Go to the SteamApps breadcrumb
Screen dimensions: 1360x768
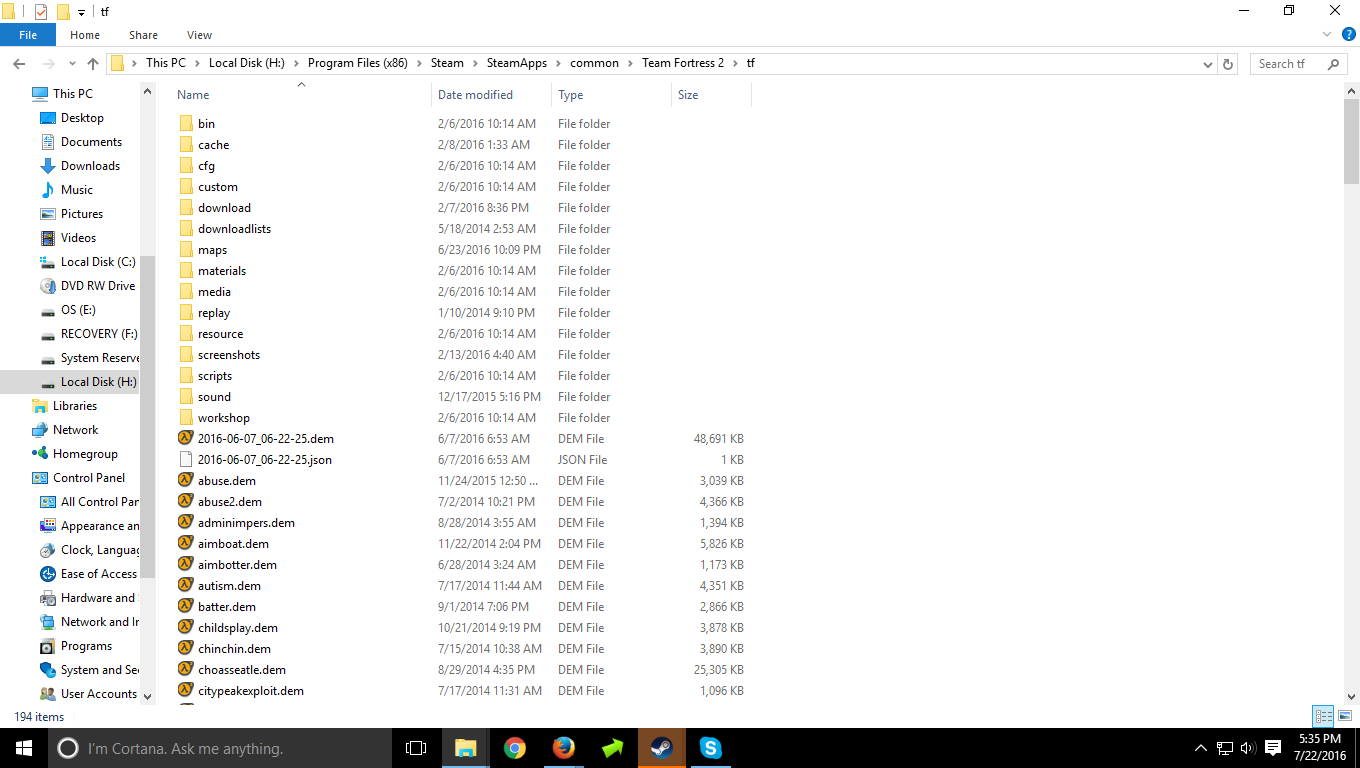pyautogui.click(x=517, y=63)
